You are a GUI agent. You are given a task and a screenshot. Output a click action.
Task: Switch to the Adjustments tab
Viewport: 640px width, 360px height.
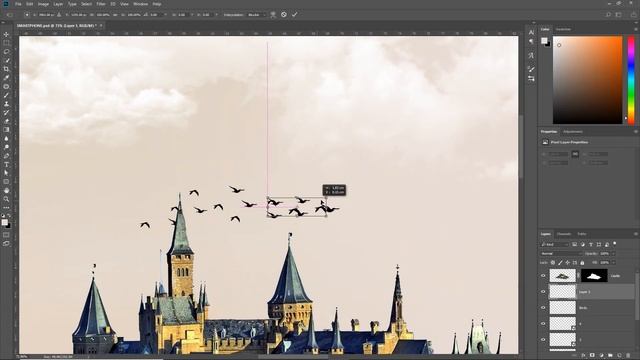[x=573, y=131]
